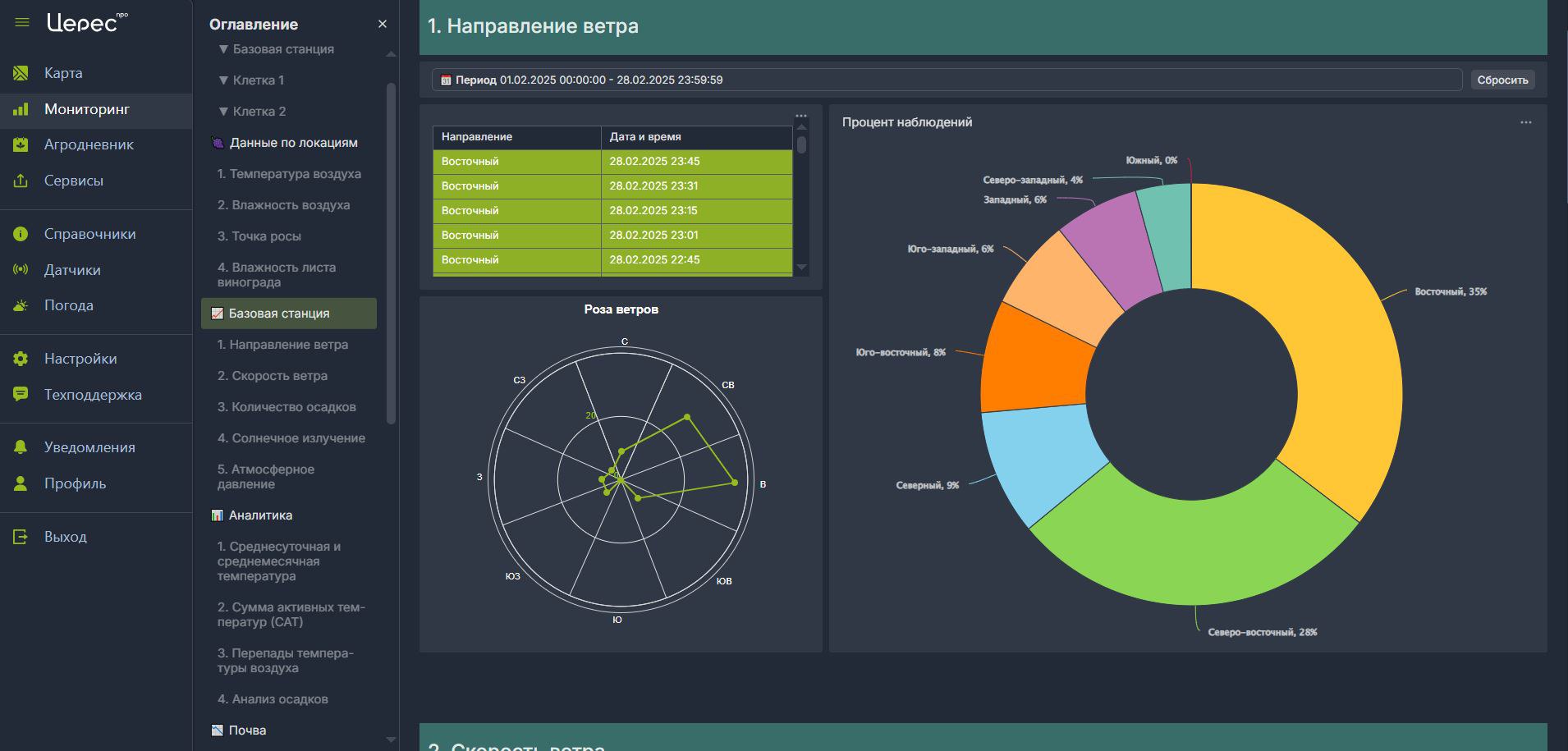
Task: Collapse Клетка 1 section
Action: coord(223,80)
